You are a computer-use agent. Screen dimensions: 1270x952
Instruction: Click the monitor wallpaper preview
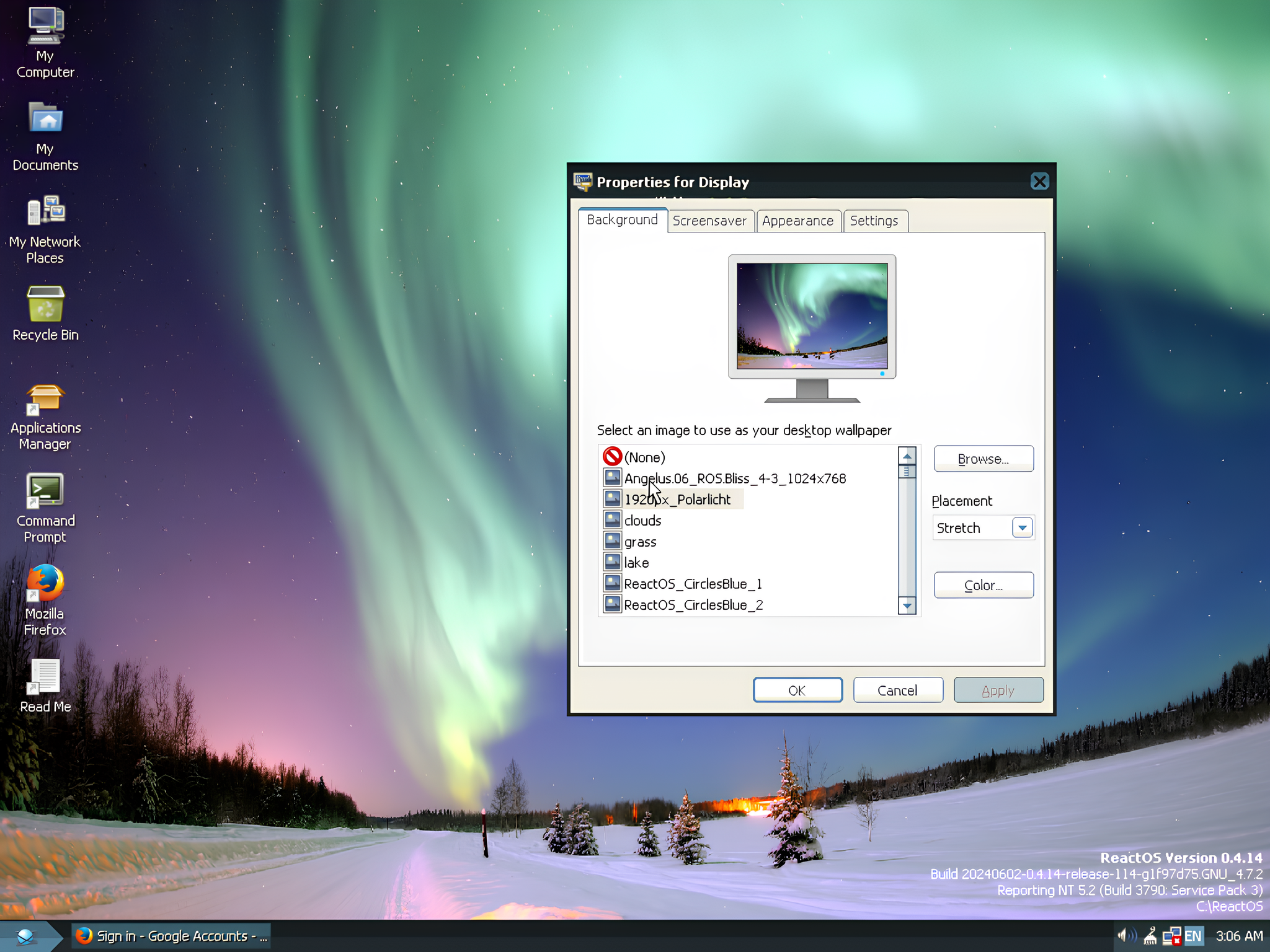click(812, 315)
